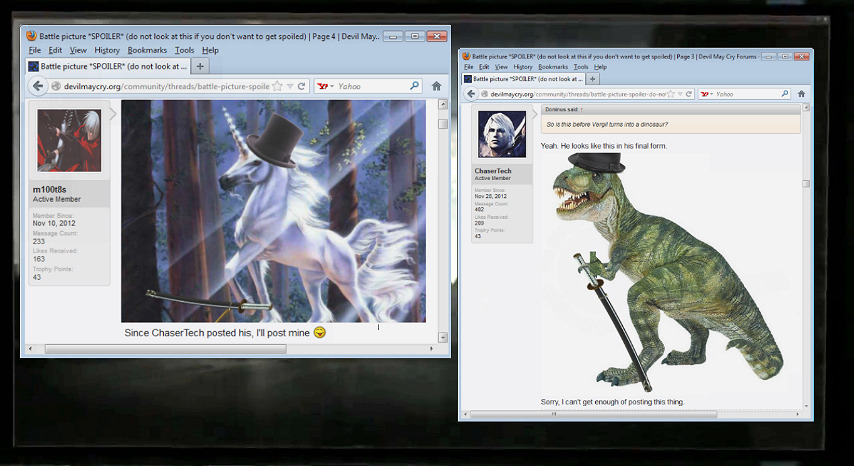This screenshot has width=854, height=466.
Task: Go back in the left Firefox window
Action: (38, 86)
